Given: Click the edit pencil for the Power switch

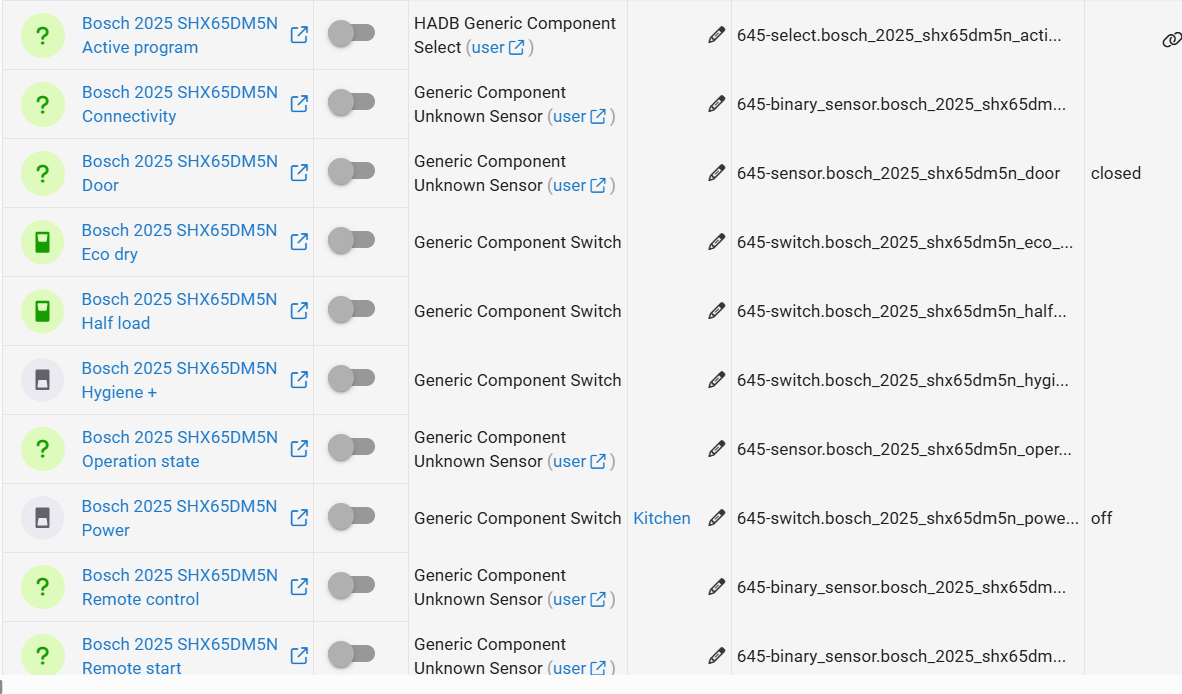Looking at the screenshot, I should 716,517.
